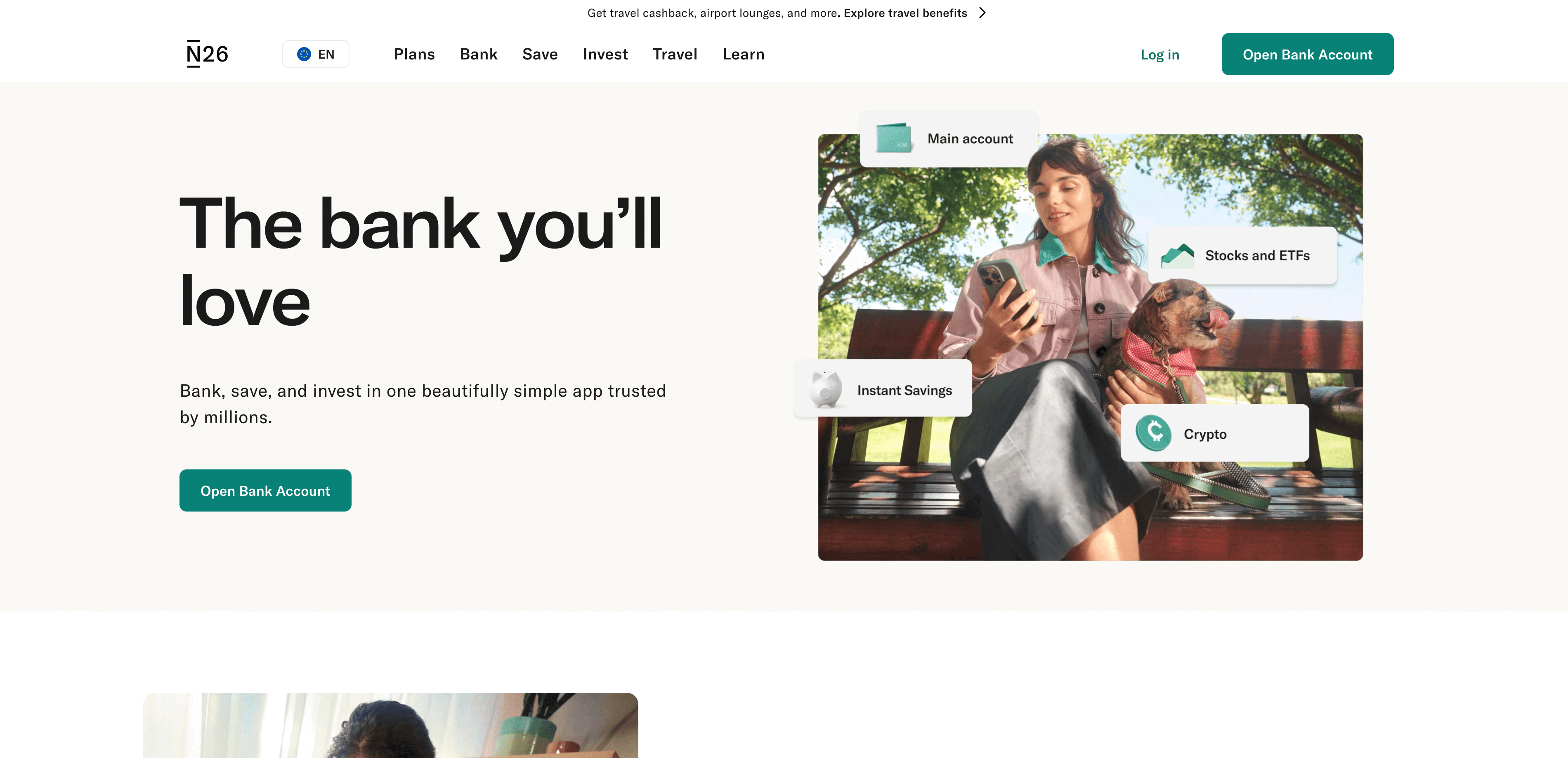
Task: Open the Plans menu
Action: tap(414, 54)
